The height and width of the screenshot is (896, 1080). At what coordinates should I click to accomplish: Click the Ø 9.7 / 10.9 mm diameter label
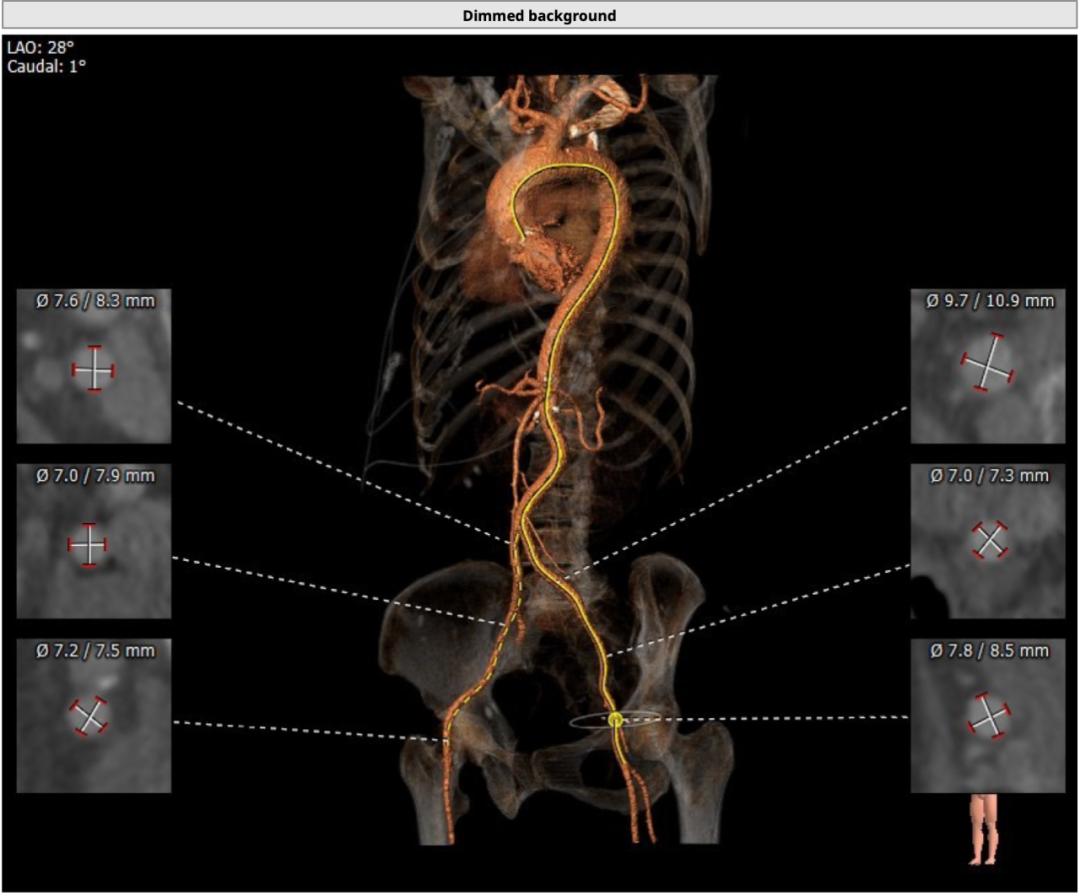tap(989, 300)
